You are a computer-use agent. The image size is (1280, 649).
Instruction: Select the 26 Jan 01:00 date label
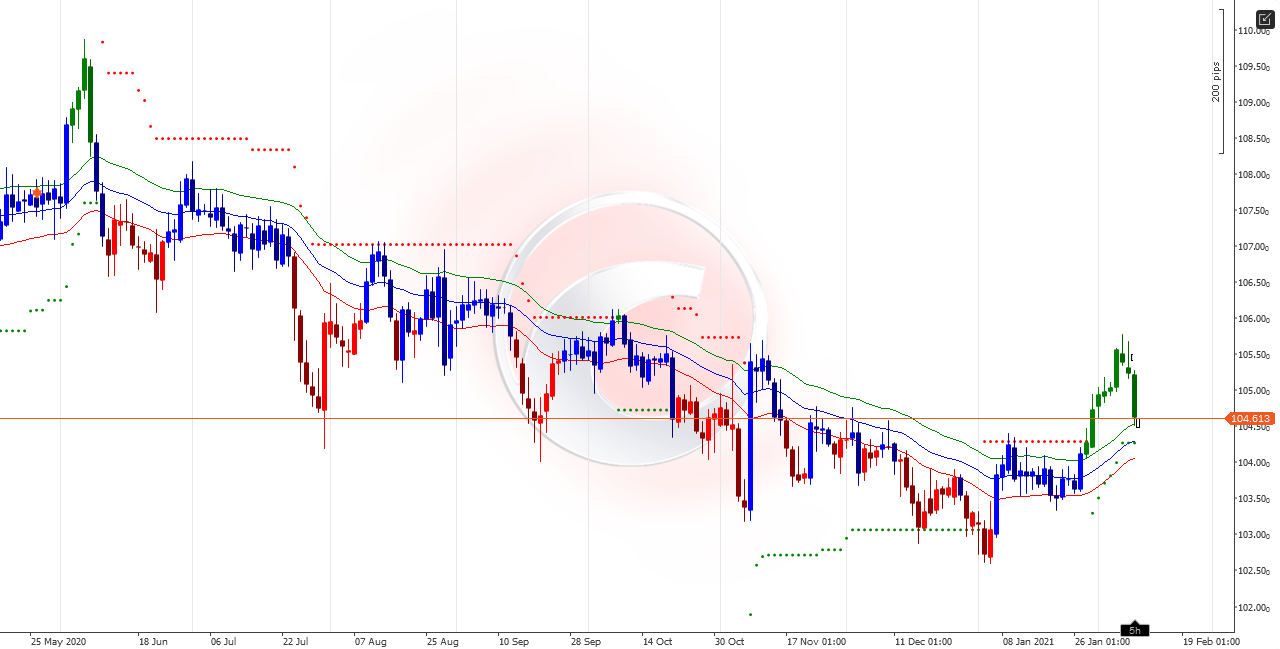1102,641
